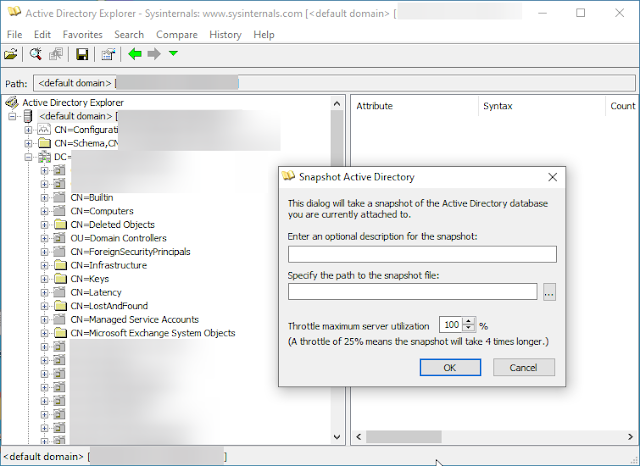The image size is (640, 466).
Task: Click the OU=Domain Controllers icon
Action: (x=60, y=238)
